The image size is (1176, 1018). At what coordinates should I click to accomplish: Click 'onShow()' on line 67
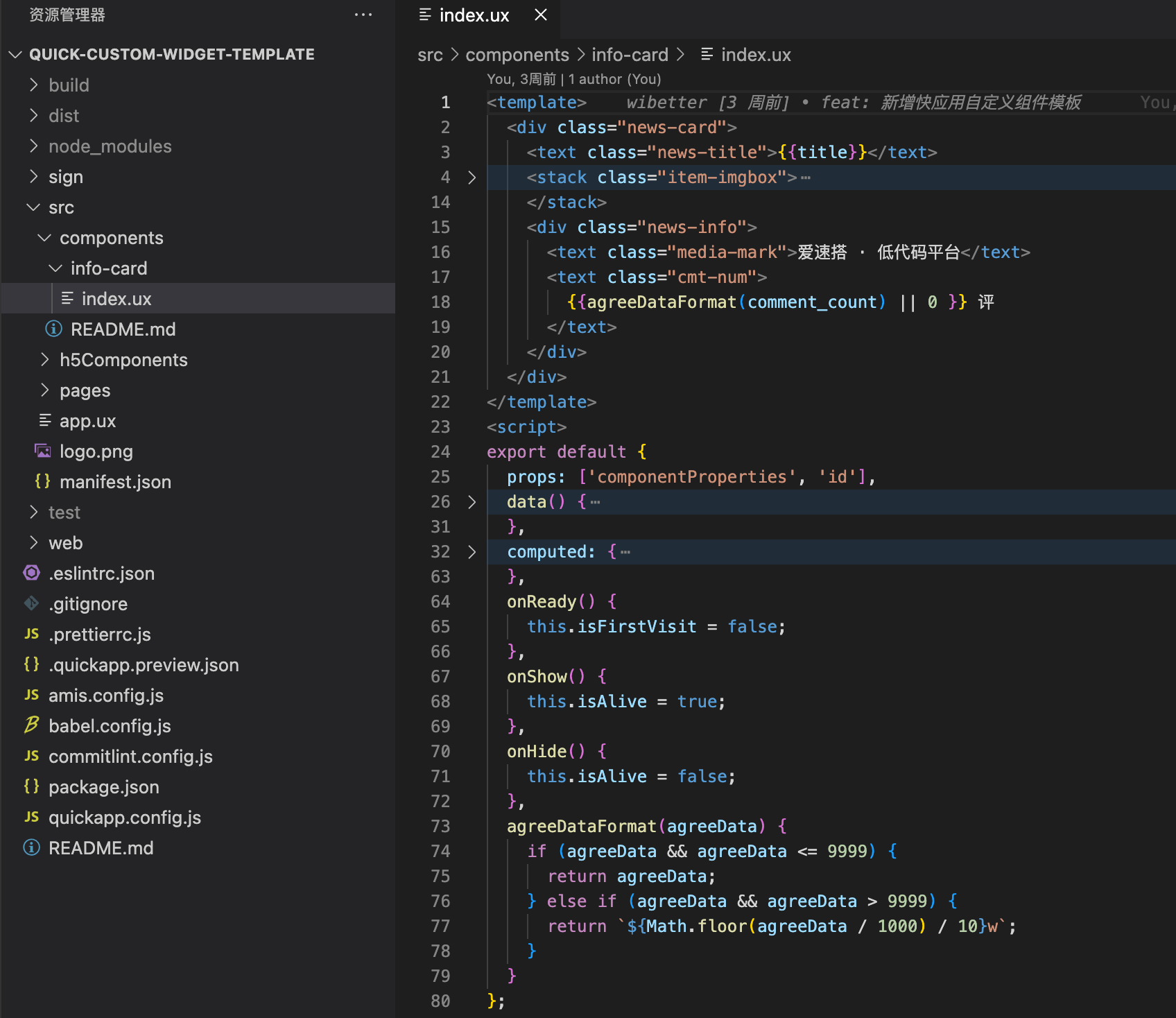pyautogui.click(x=546, y=677)
